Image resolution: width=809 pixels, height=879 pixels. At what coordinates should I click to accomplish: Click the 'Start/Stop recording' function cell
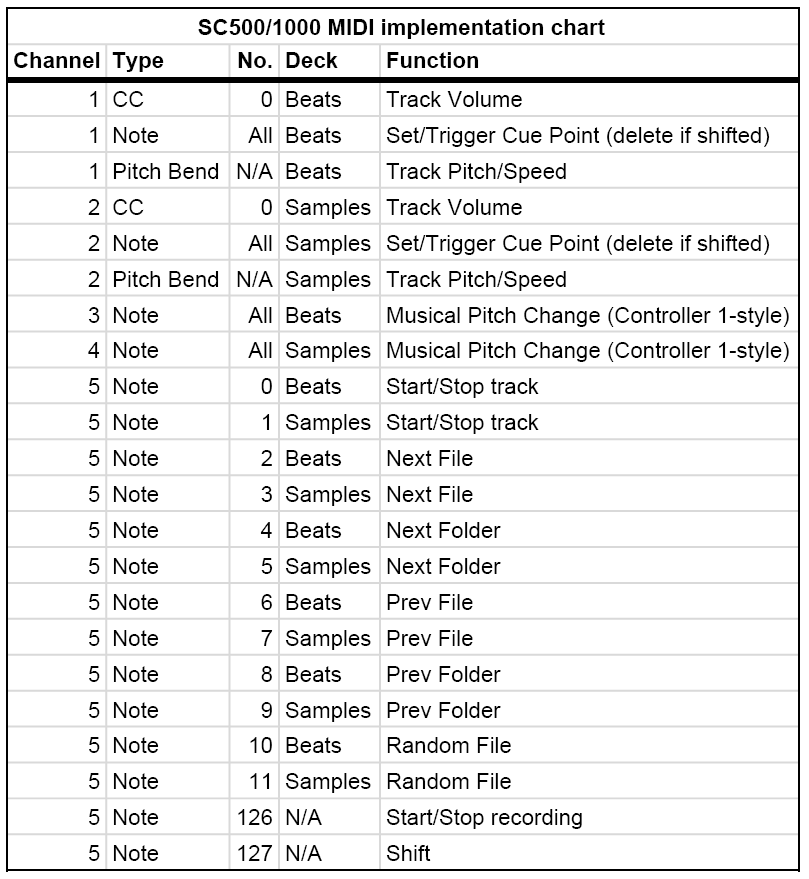(x=484, y=818)
